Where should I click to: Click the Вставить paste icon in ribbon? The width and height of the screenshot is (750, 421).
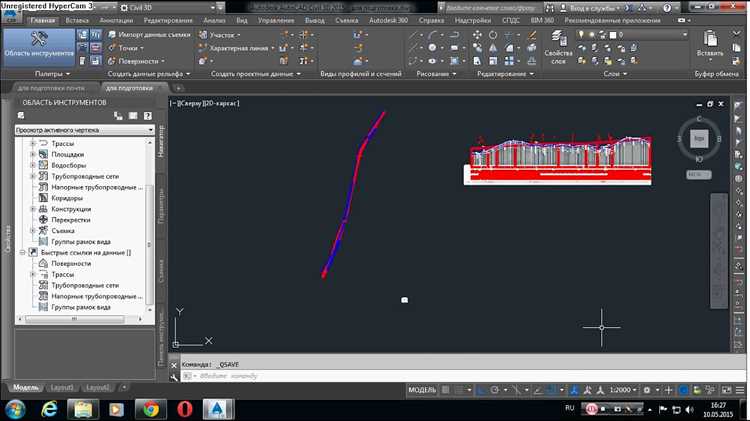pyautogui.click(x=709, y=42)
